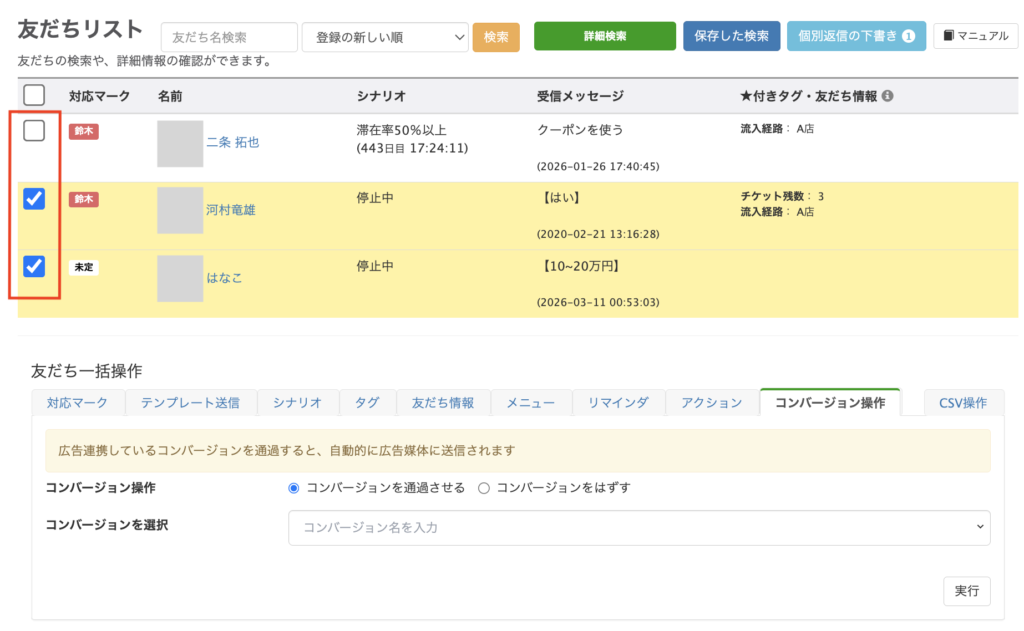Click the info icon beside ★付きタグ・友だち情報
Image resolution: width=1024 pixels, height=631 pixels.
[888, 97]
